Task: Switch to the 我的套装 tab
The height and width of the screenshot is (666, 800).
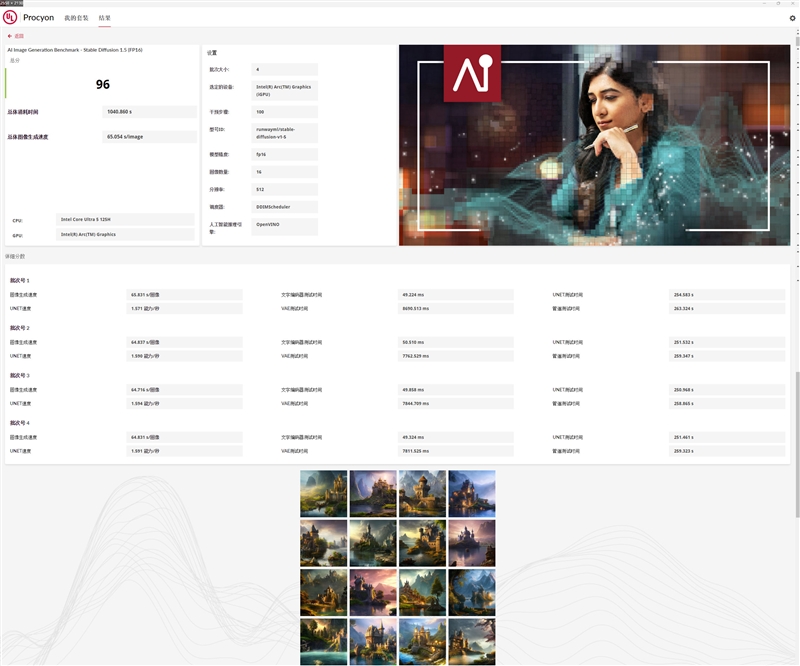Action: point(76,18)
